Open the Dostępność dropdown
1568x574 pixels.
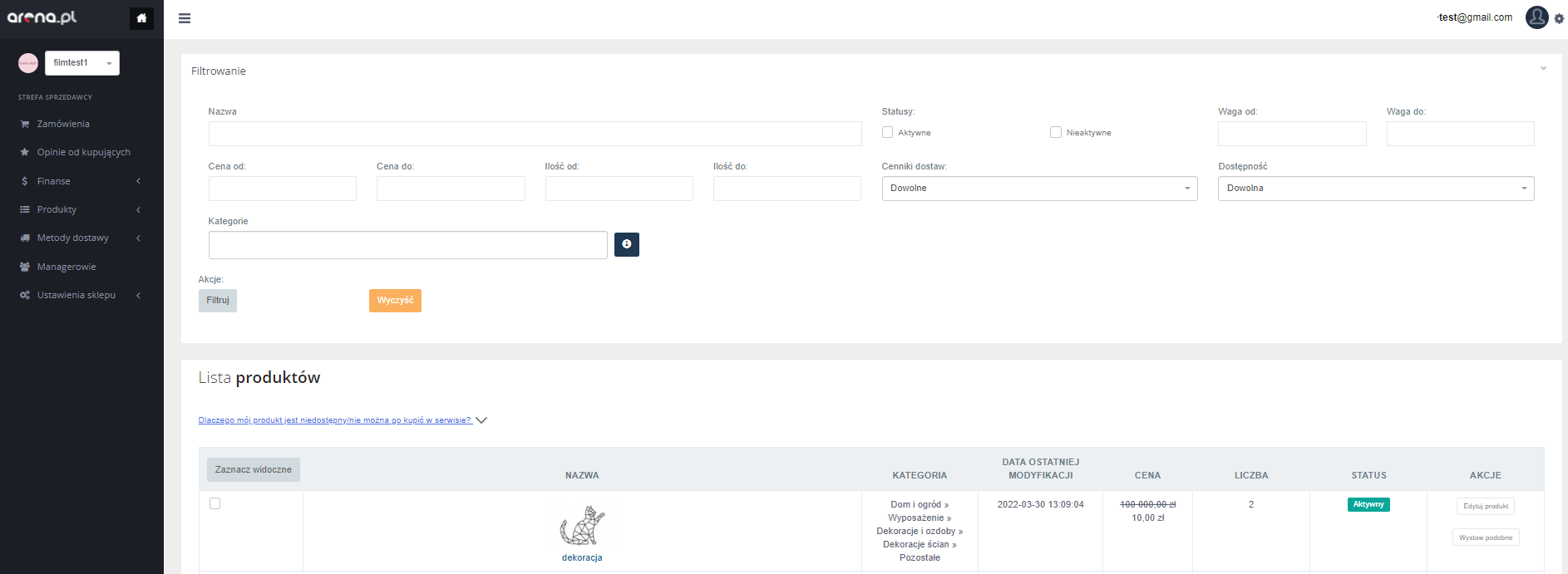[1376, 189]
